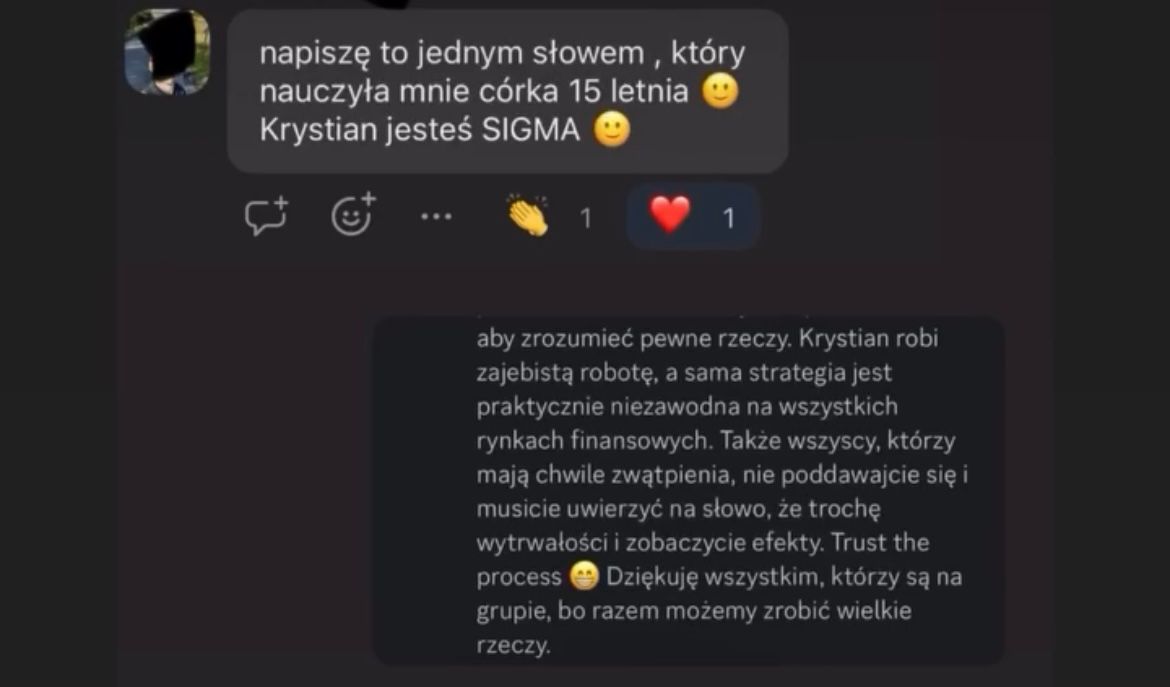Click the clap reaction count number
The image size is (1170, 687).
coord(586,218)
